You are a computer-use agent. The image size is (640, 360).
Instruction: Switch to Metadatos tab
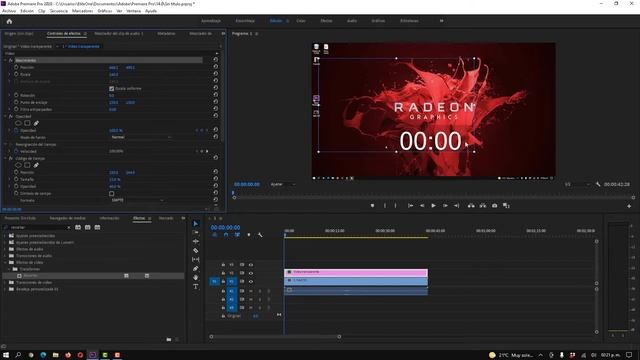166,33
